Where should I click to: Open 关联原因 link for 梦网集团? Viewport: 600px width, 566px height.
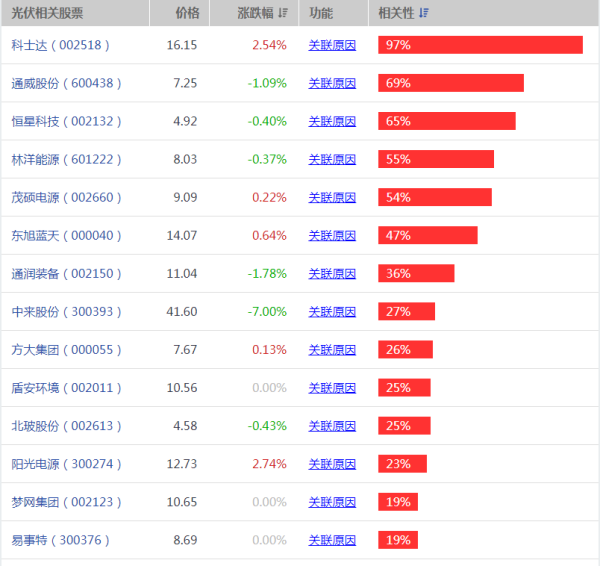tap(332, 502)
